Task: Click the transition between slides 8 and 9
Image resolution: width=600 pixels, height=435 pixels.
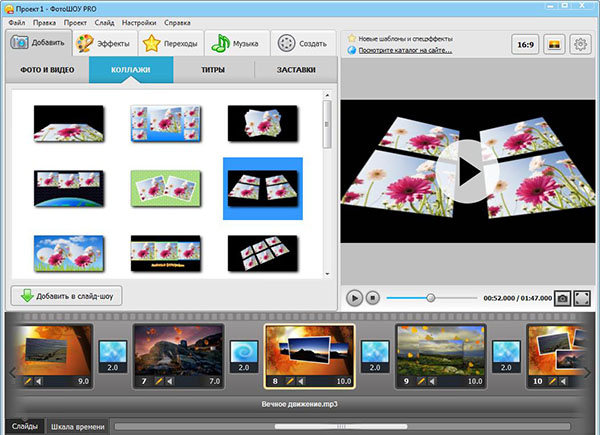Action: click(x=375, y=357)
